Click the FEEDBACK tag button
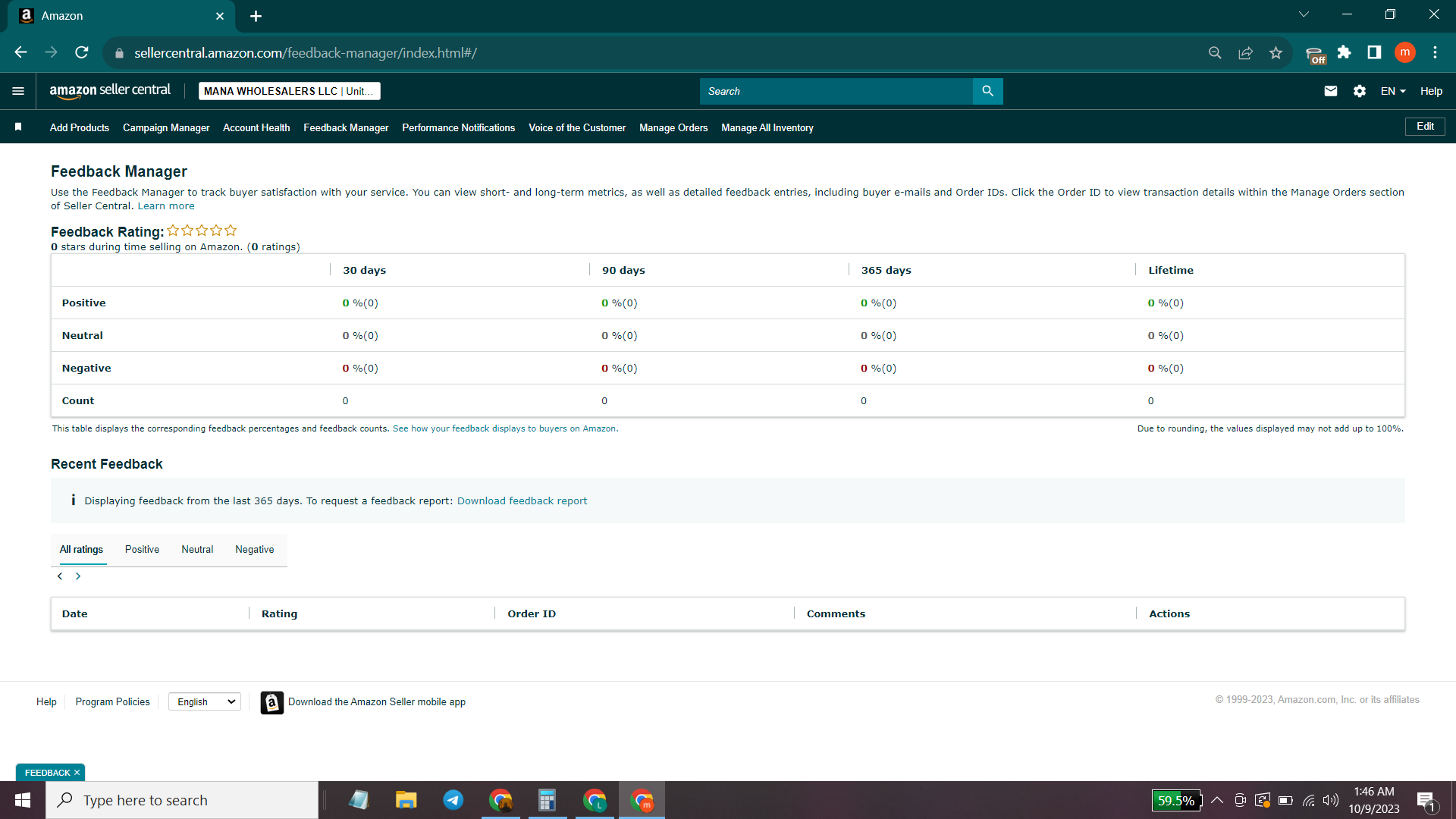This screenshot has width=1456, height=819. (x=47, y=773)
